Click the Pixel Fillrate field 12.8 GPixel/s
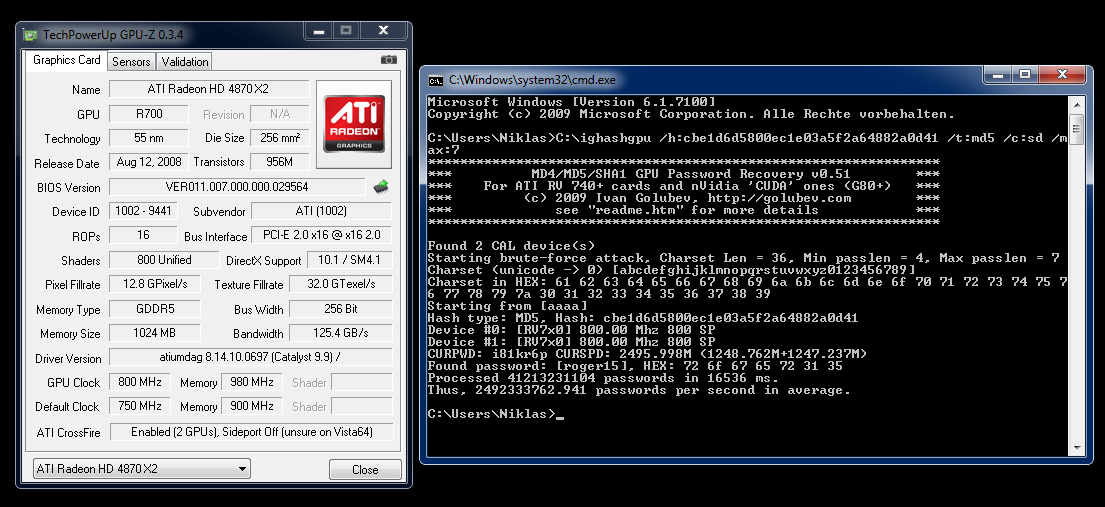 point(154,284)
